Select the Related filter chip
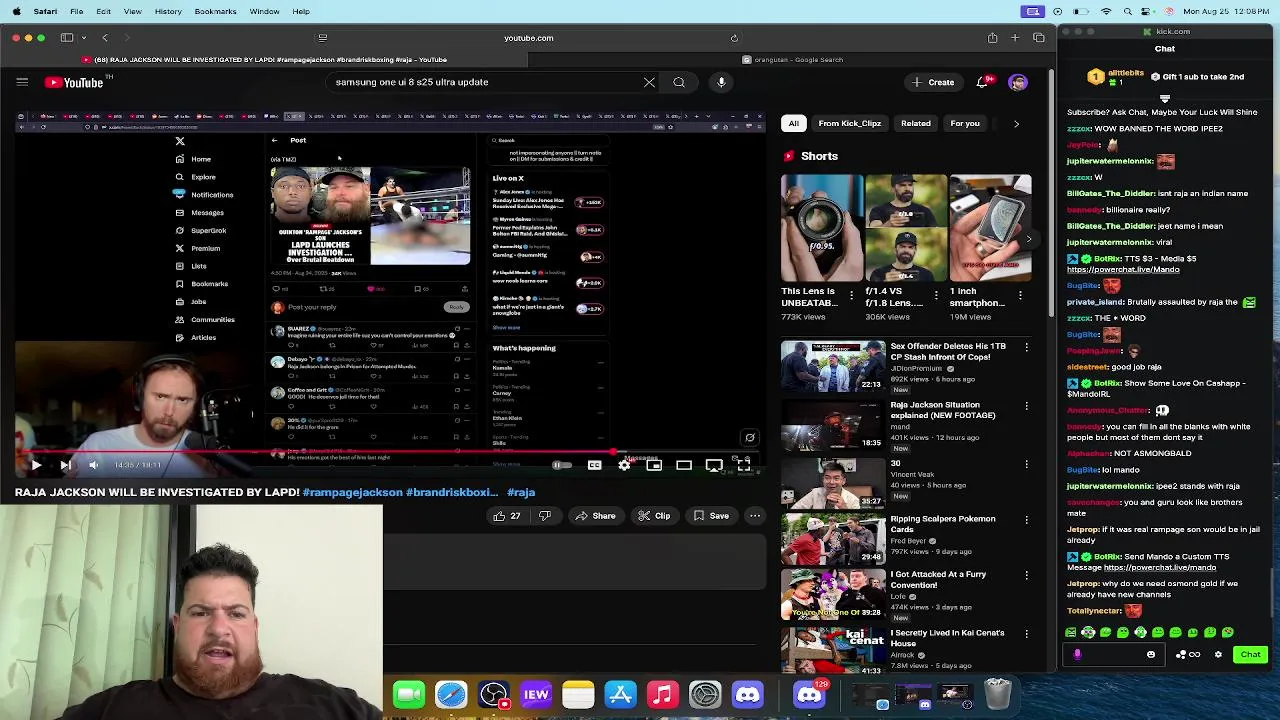Image resolution: width=1280 pixels, height=720 pixels. pos(916,123)
